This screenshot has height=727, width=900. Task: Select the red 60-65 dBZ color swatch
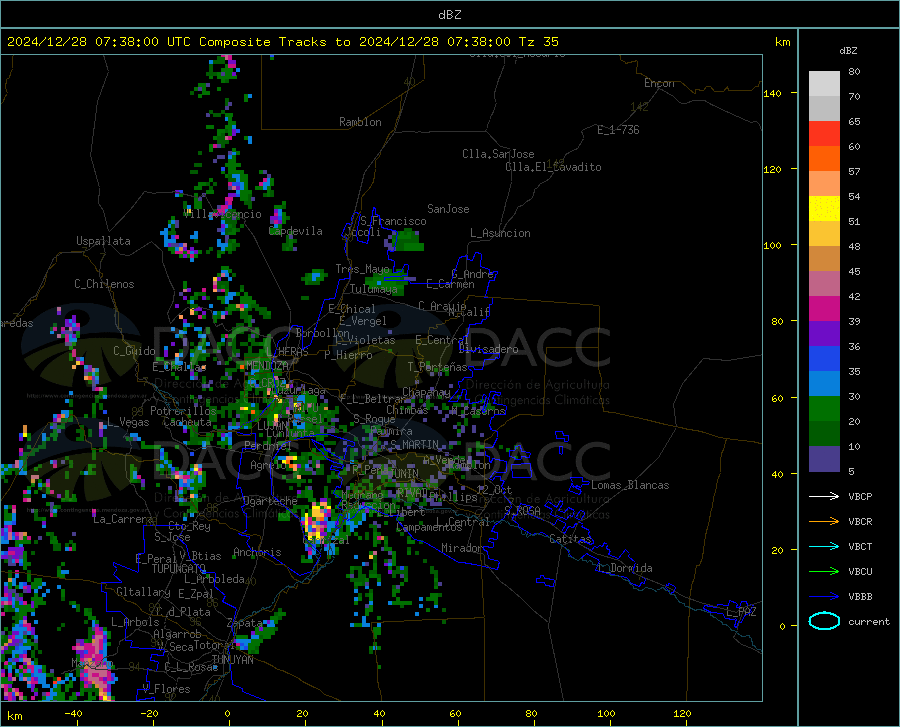pyautogui.click(x=824, y=134)
